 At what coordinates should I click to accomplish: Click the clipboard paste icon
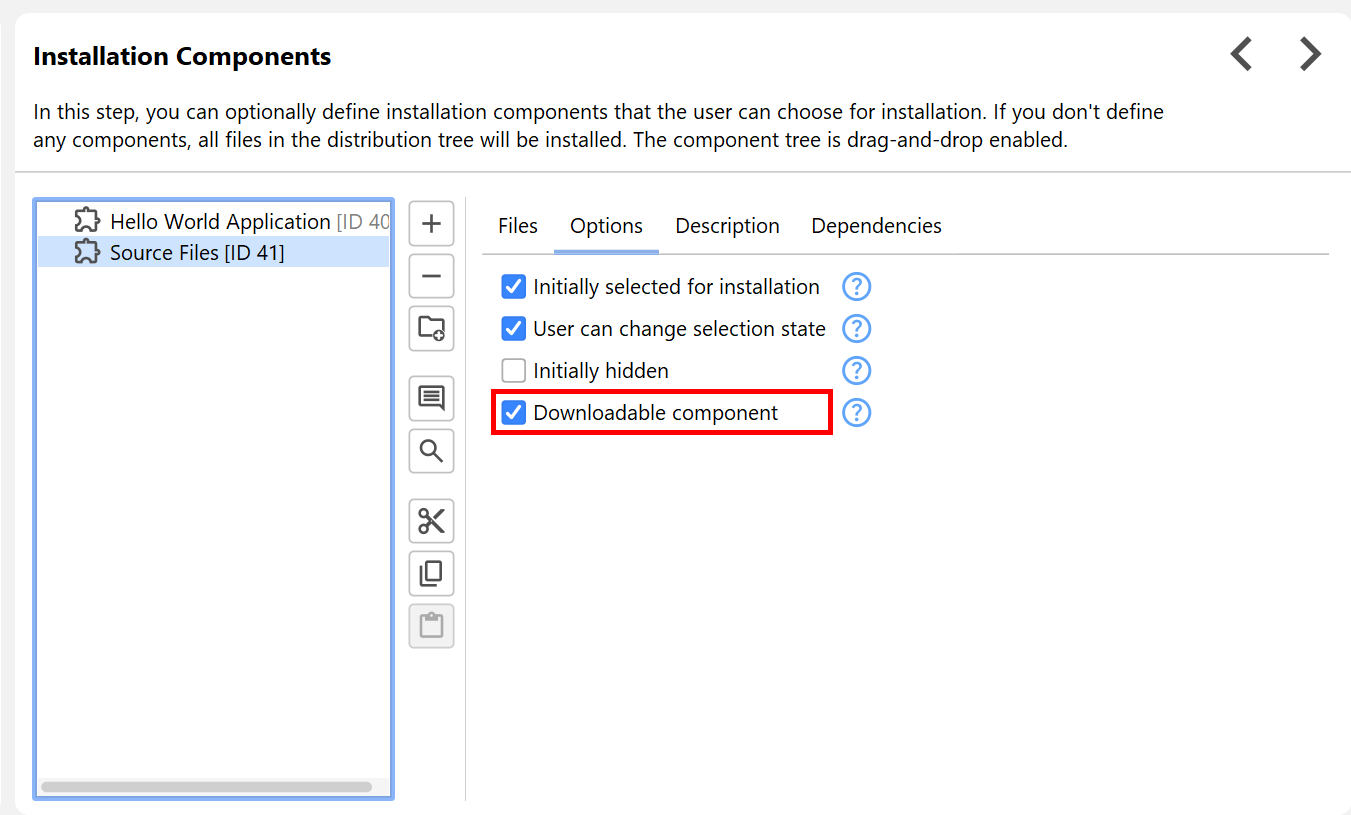[431, 626]
